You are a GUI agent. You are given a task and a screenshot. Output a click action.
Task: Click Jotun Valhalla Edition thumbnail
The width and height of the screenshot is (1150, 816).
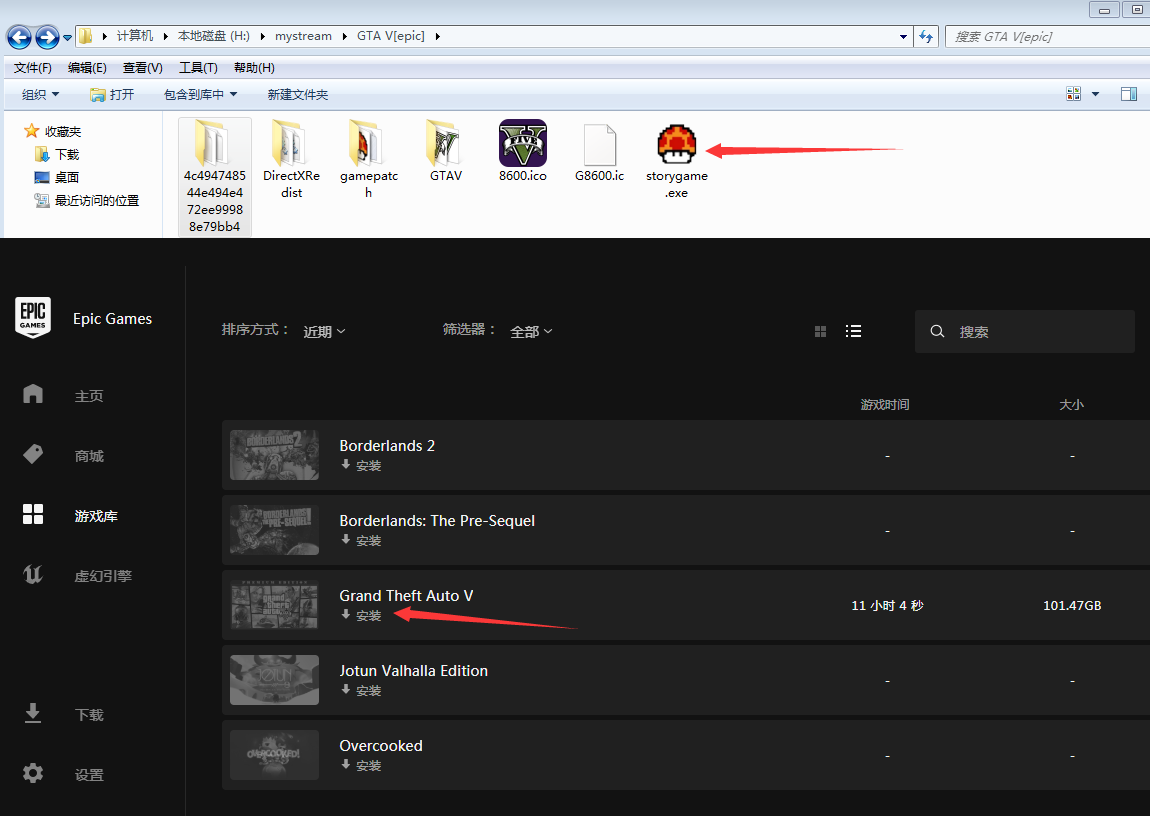(x=274, y=680)
